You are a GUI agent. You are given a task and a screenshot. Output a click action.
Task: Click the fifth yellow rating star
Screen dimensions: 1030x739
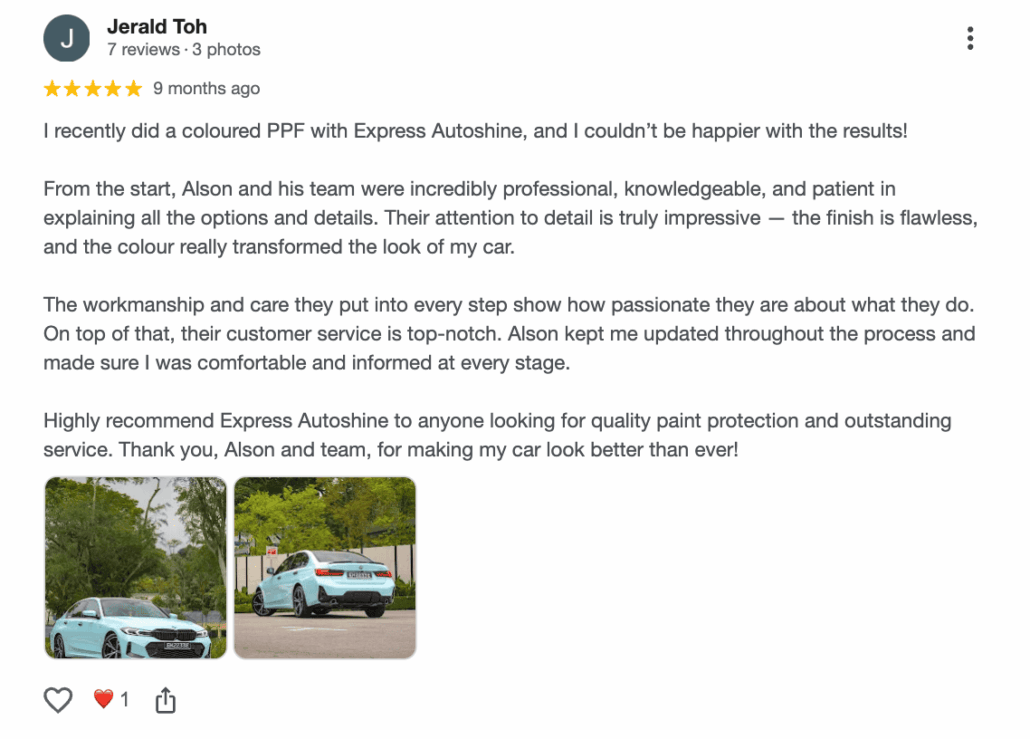134,89
